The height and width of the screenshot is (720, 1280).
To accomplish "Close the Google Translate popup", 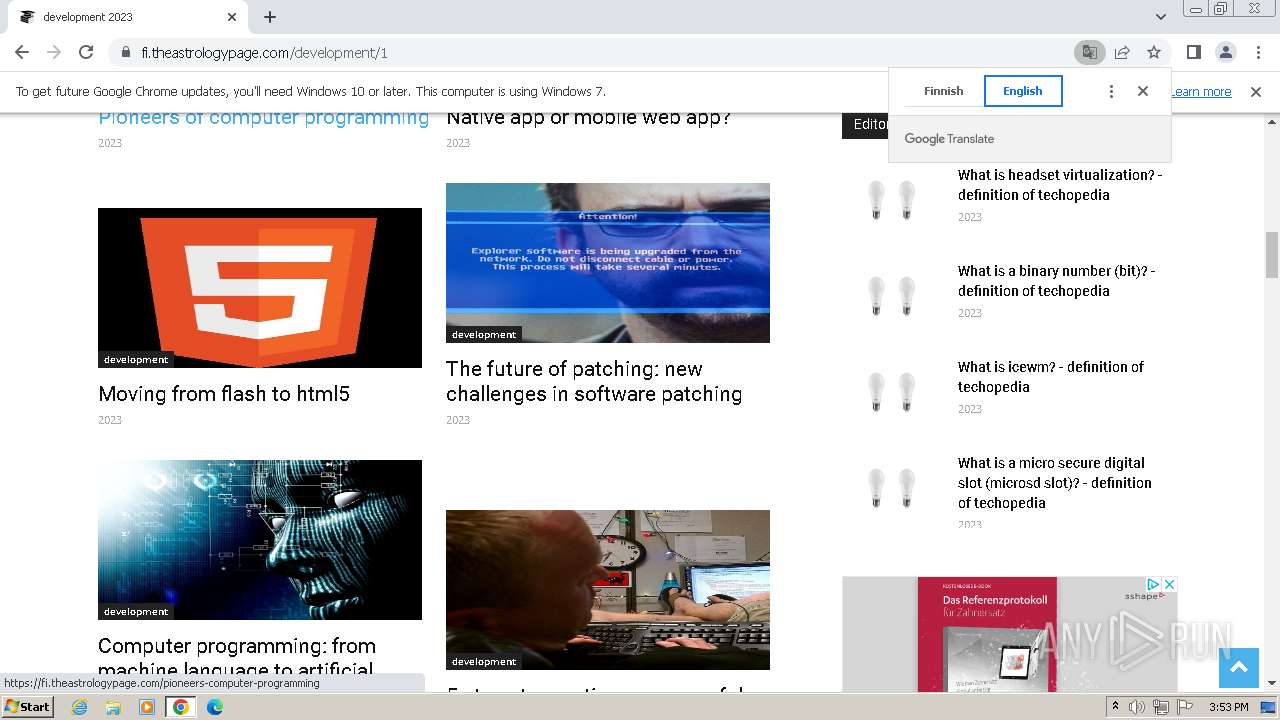I will click(1143, 91).
